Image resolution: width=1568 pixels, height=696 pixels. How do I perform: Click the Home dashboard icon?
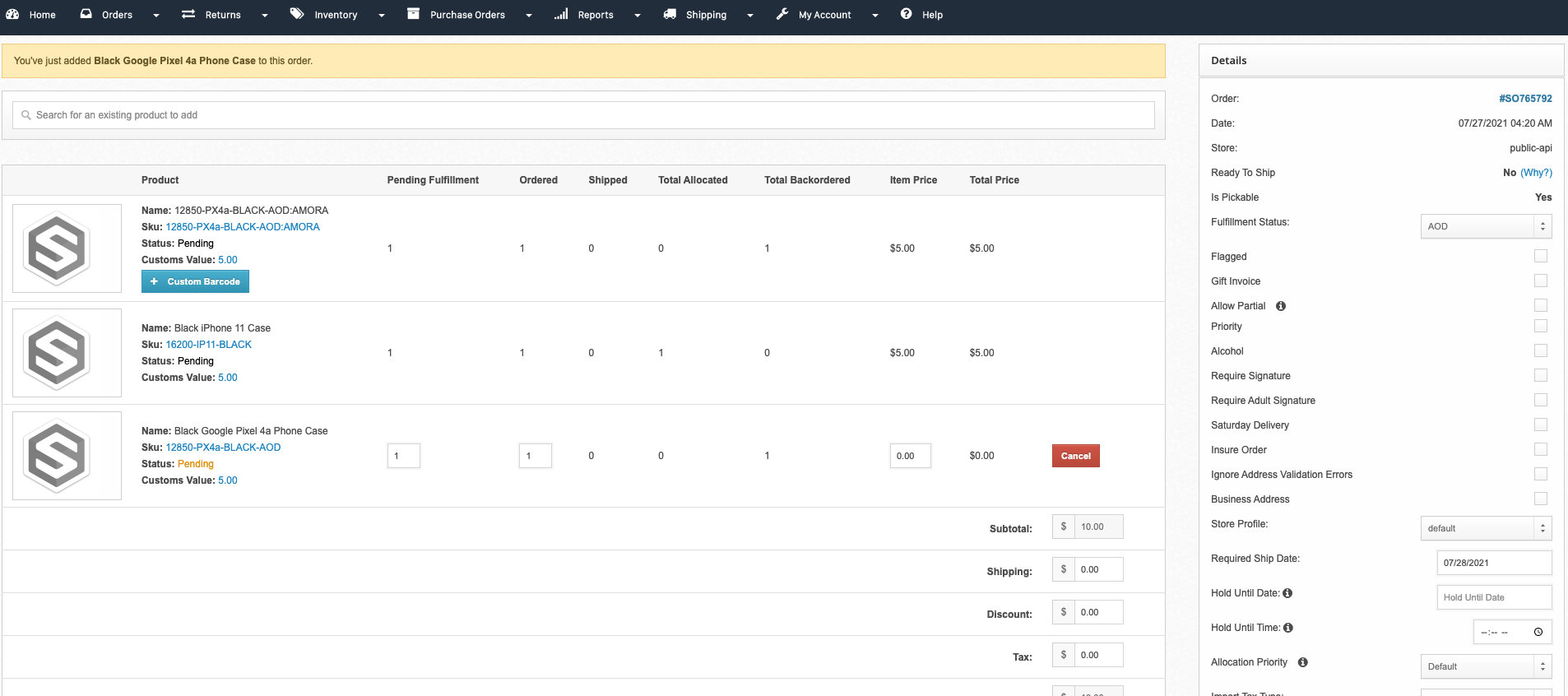12,14
